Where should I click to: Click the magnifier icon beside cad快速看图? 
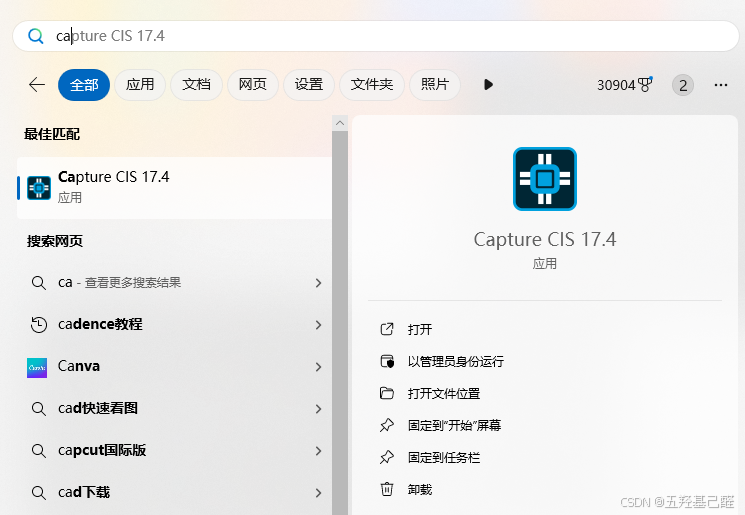pyautogui.click(x=38, y=409)
